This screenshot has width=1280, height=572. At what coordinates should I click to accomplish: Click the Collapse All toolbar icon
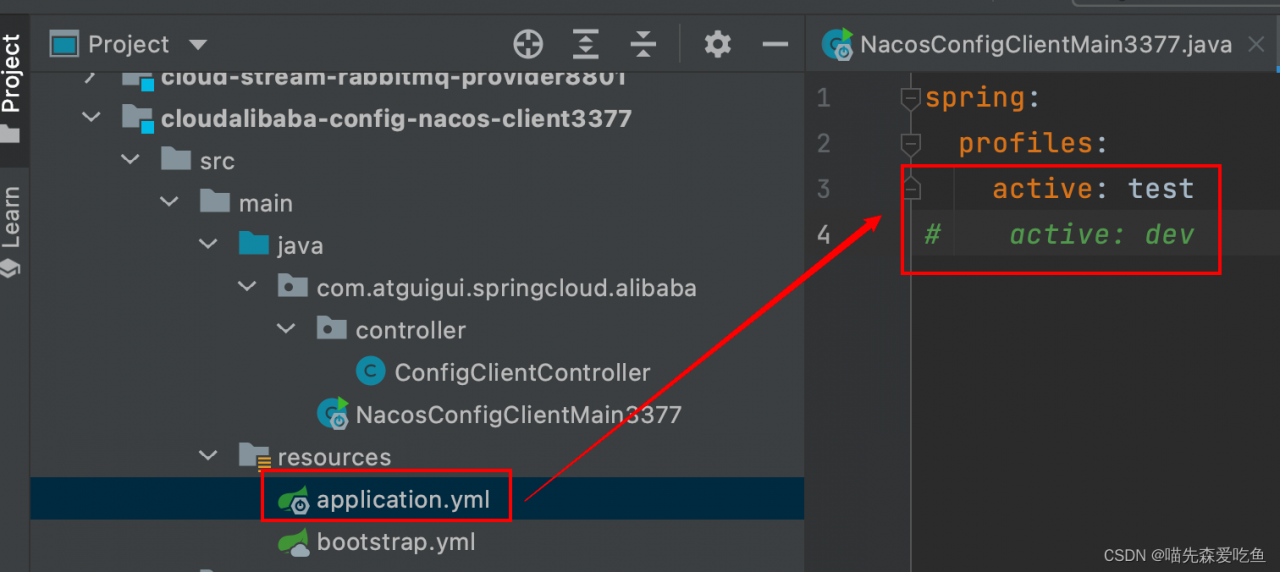tap(643, 44)
